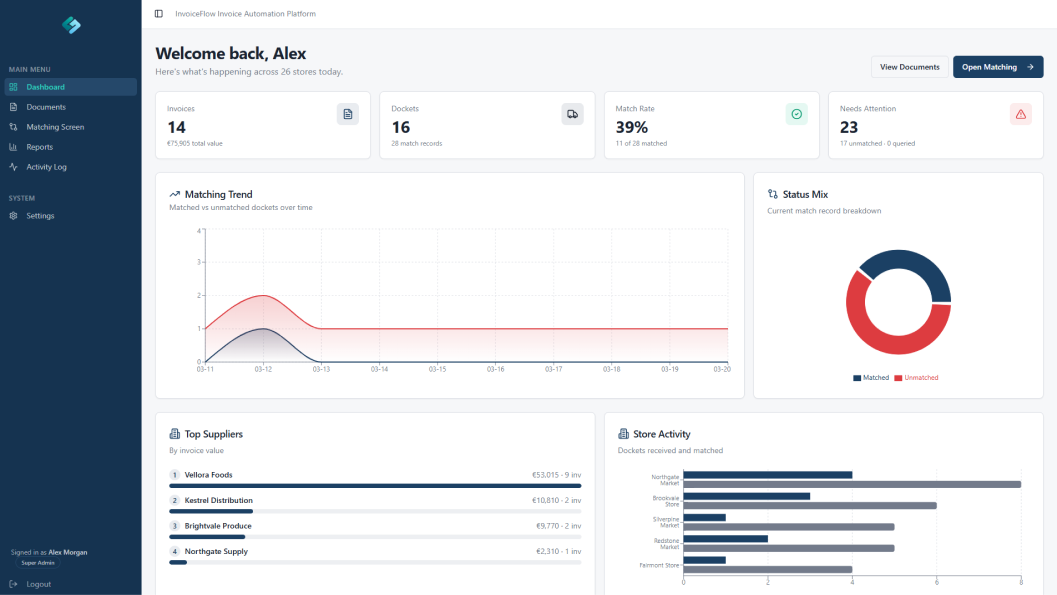Click the '€10,810 · 2 inv' value
Image resolution: width=1057 pixels, height=595 pixels.
[x=556, y=501]
